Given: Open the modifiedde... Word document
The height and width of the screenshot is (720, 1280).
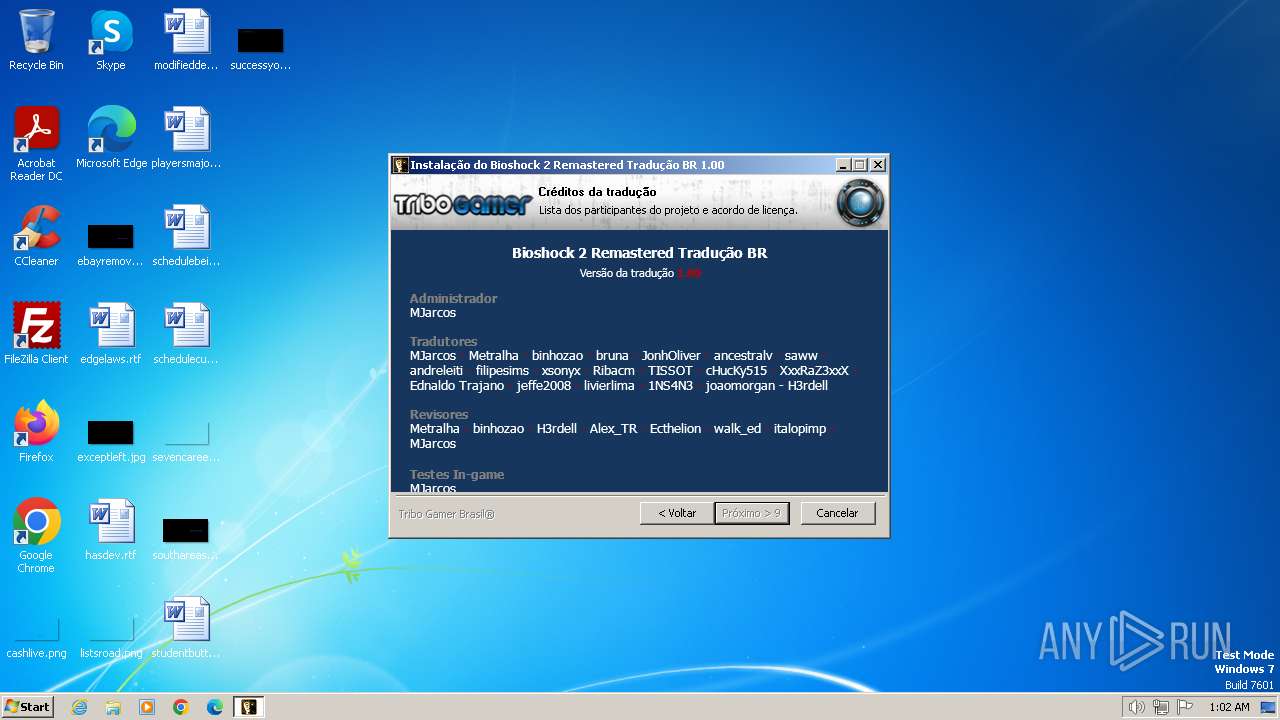Looking at the screenshot, I should coord(186,40).
